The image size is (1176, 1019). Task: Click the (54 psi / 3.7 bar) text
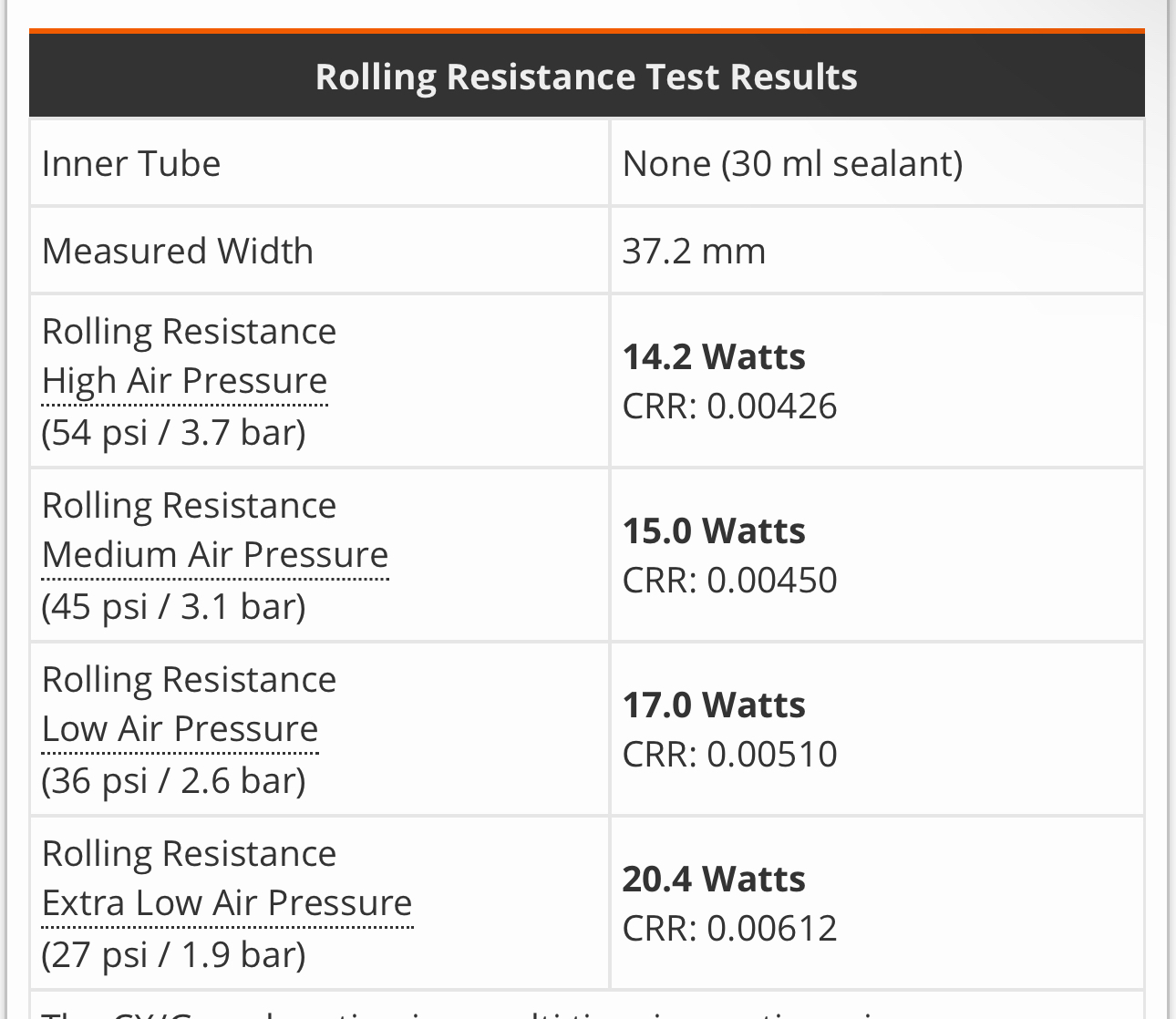click(x=173, y=432)
